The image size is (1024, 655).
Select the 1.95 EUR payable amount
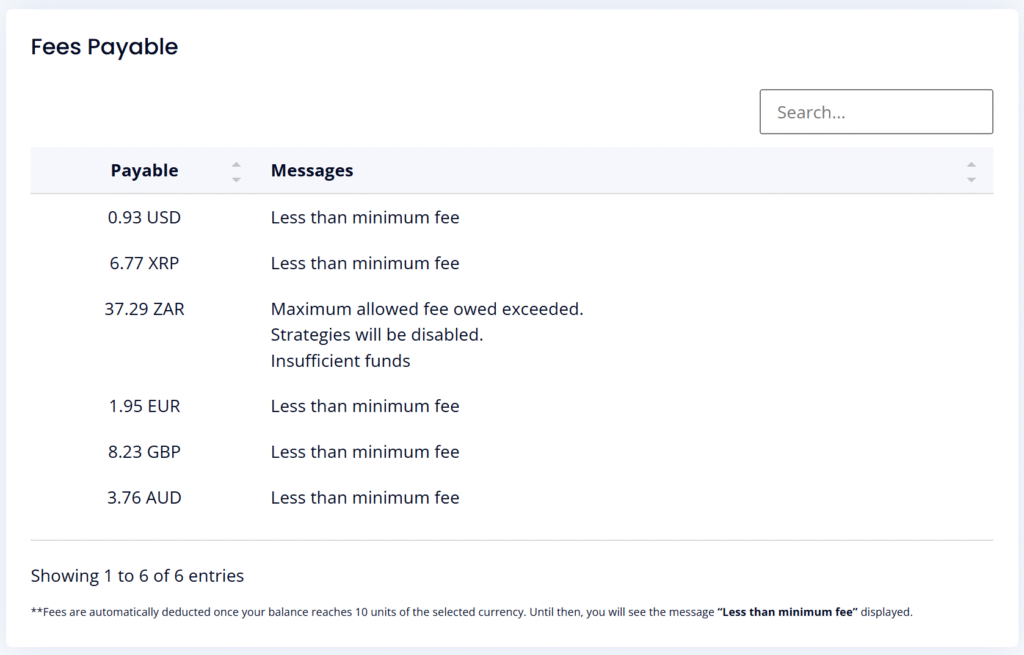click(144, 406)
